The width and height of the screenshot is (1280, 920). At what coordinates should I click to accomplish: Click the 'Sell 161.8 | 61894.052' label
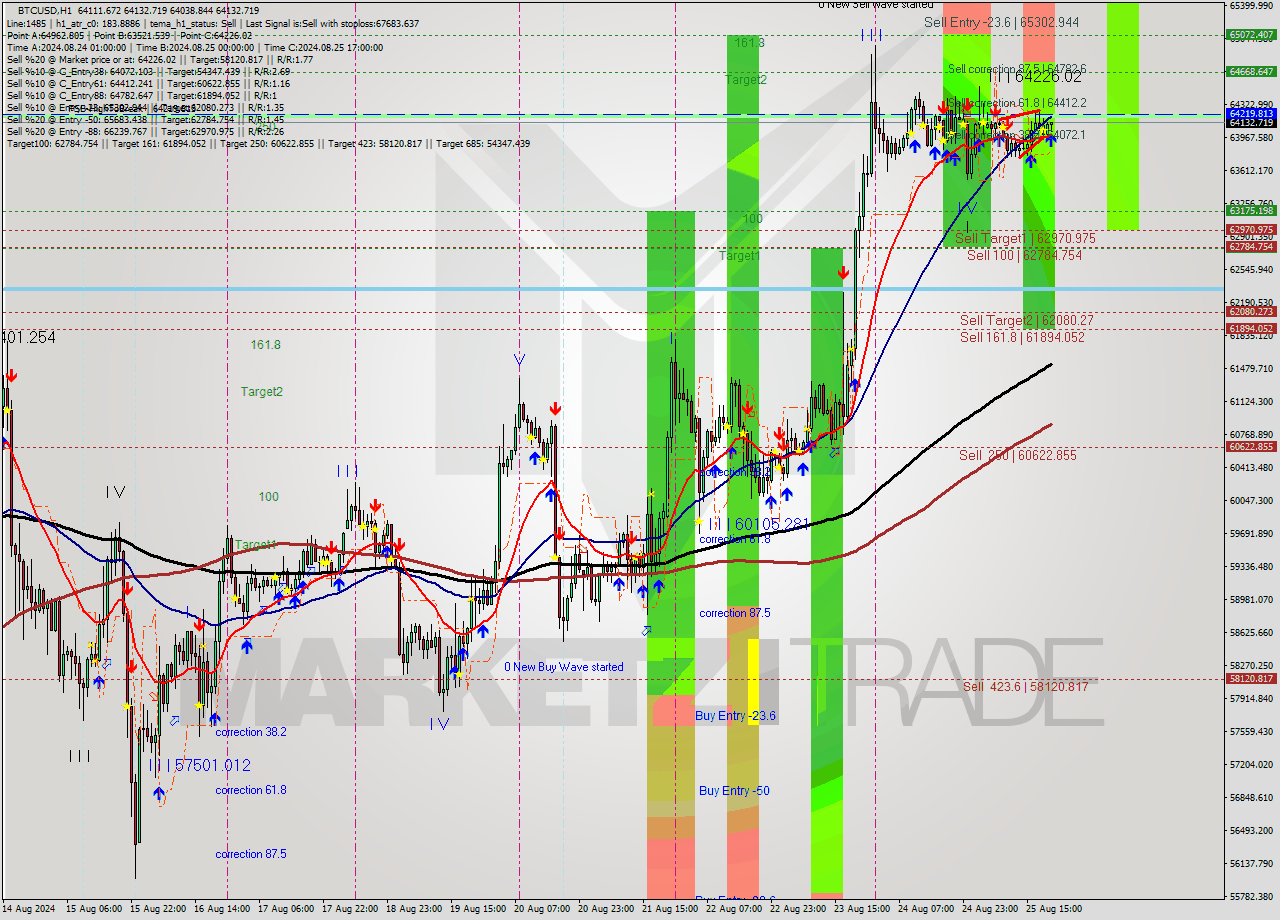tap(1022, 337)
